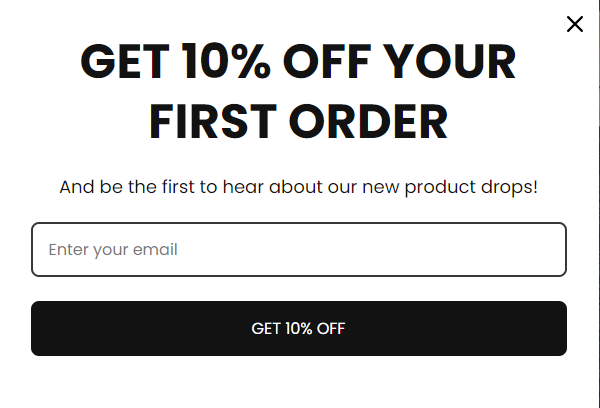Click the 'Enter your email' placeholder text
This screenshot has width=600, height=408.
coord(113,249)
